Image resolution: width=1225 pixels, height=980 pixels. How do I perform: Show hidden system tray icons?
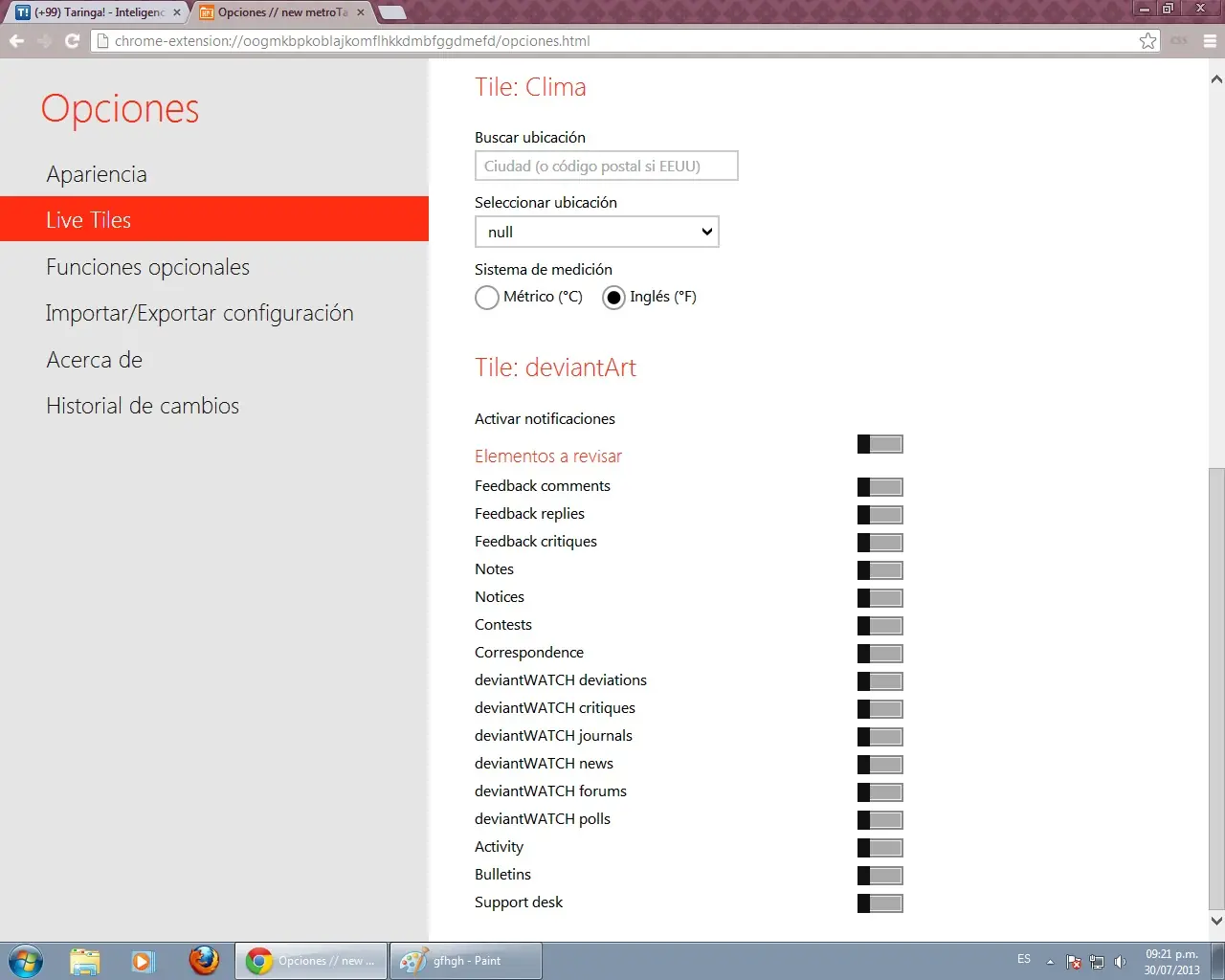[1050, 962]
